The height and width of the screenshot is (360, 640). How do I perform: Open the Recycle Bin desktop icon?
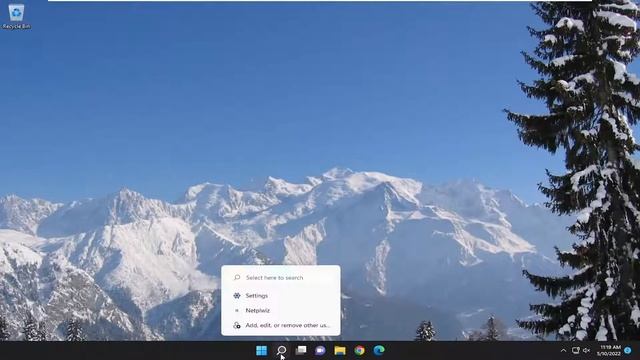click(16, 16)
